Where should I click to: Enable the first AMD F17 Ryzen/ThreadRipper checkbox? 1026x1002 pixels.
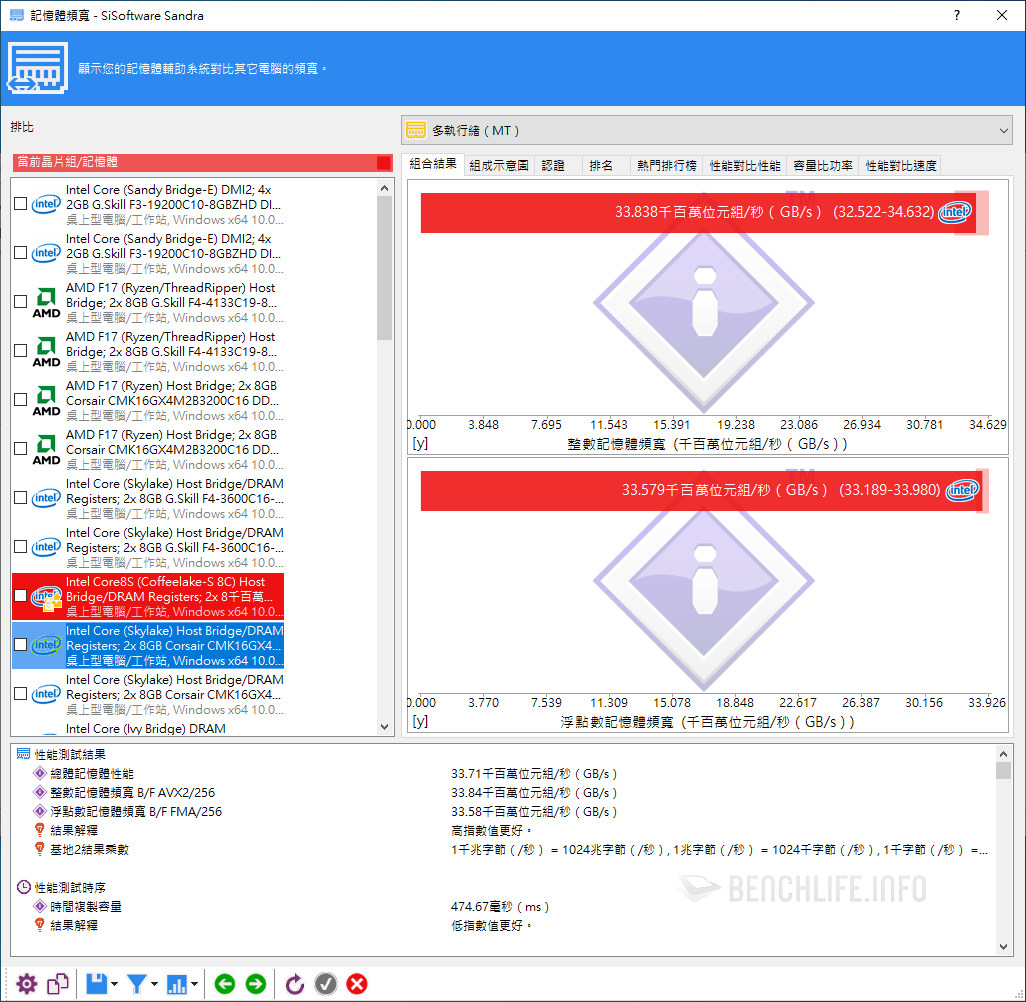pyautogui.click(x=21, y=302)
